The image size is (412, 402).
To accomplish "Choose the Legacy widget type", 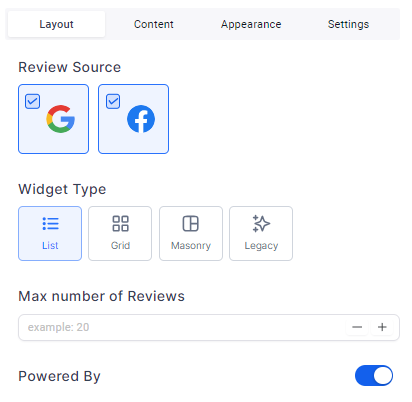I will pos(261,233).
